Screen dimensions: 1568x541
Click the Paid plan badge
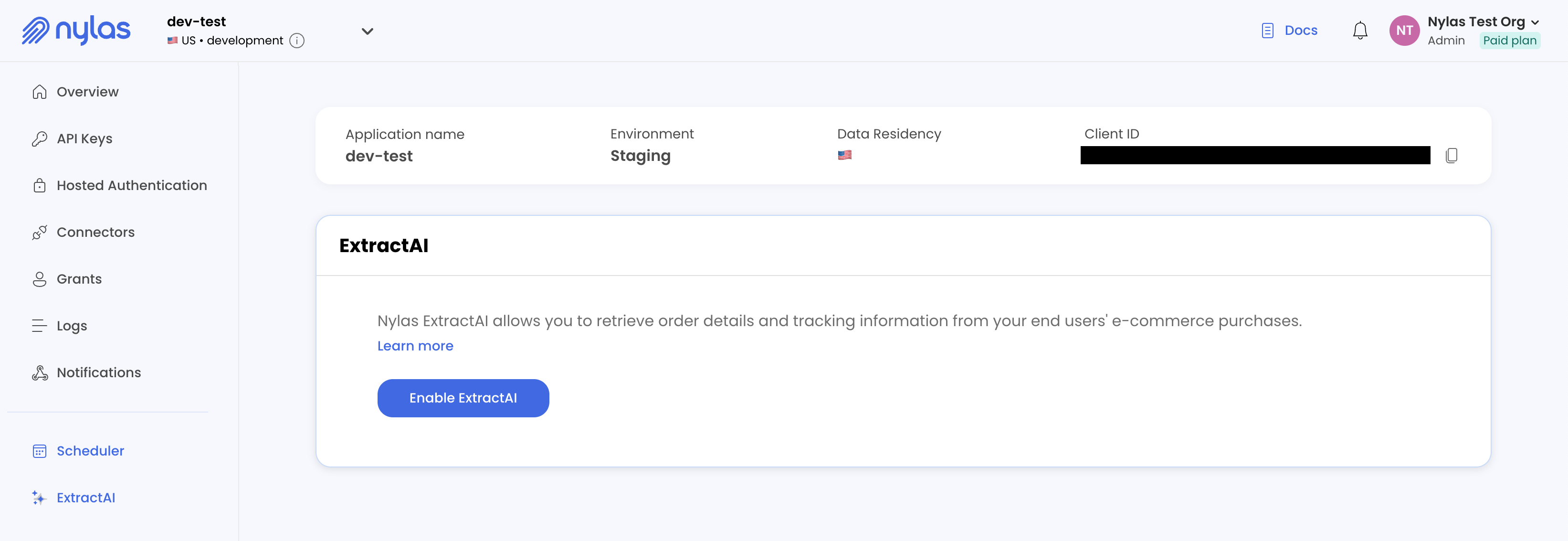click(x=1510, y=41)
